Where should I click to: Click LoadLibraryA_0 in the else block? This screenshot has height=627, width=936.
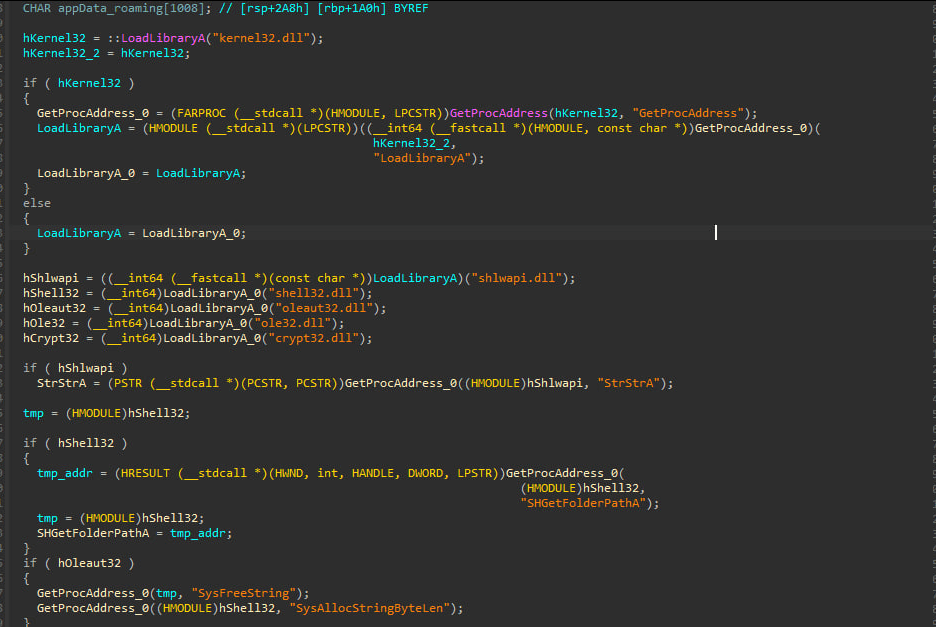(191, 233)
